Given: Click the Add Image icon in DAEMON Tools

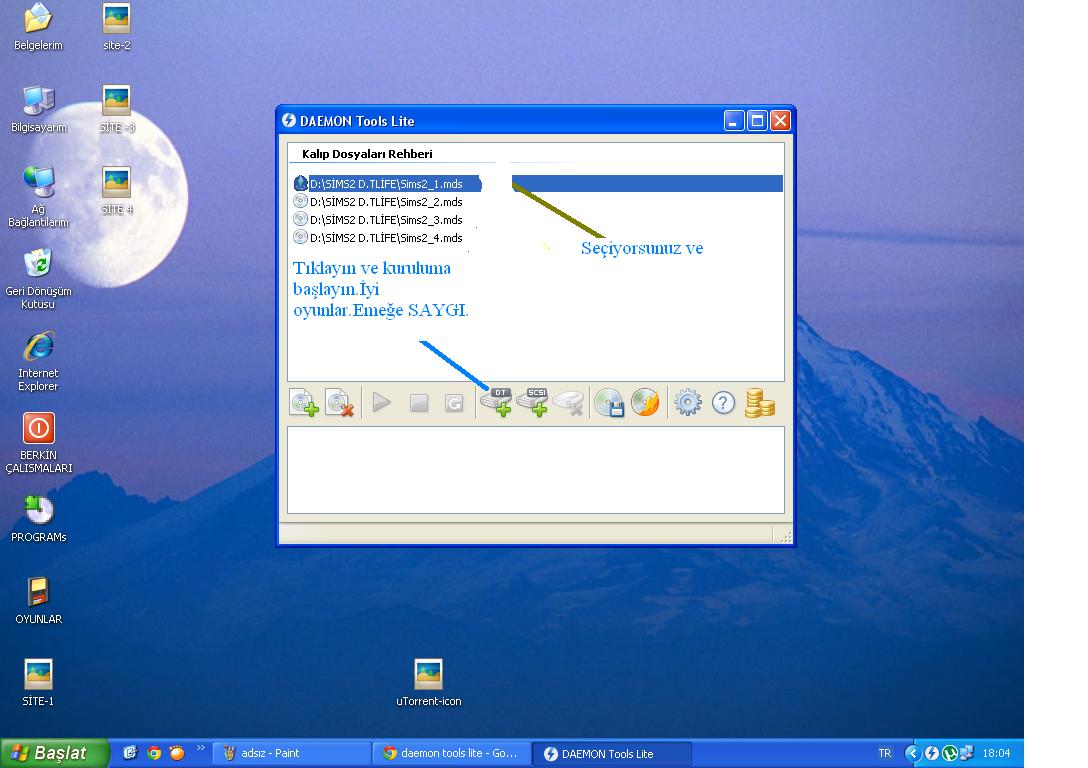Looking at the screenshot, I should point(304,402).
